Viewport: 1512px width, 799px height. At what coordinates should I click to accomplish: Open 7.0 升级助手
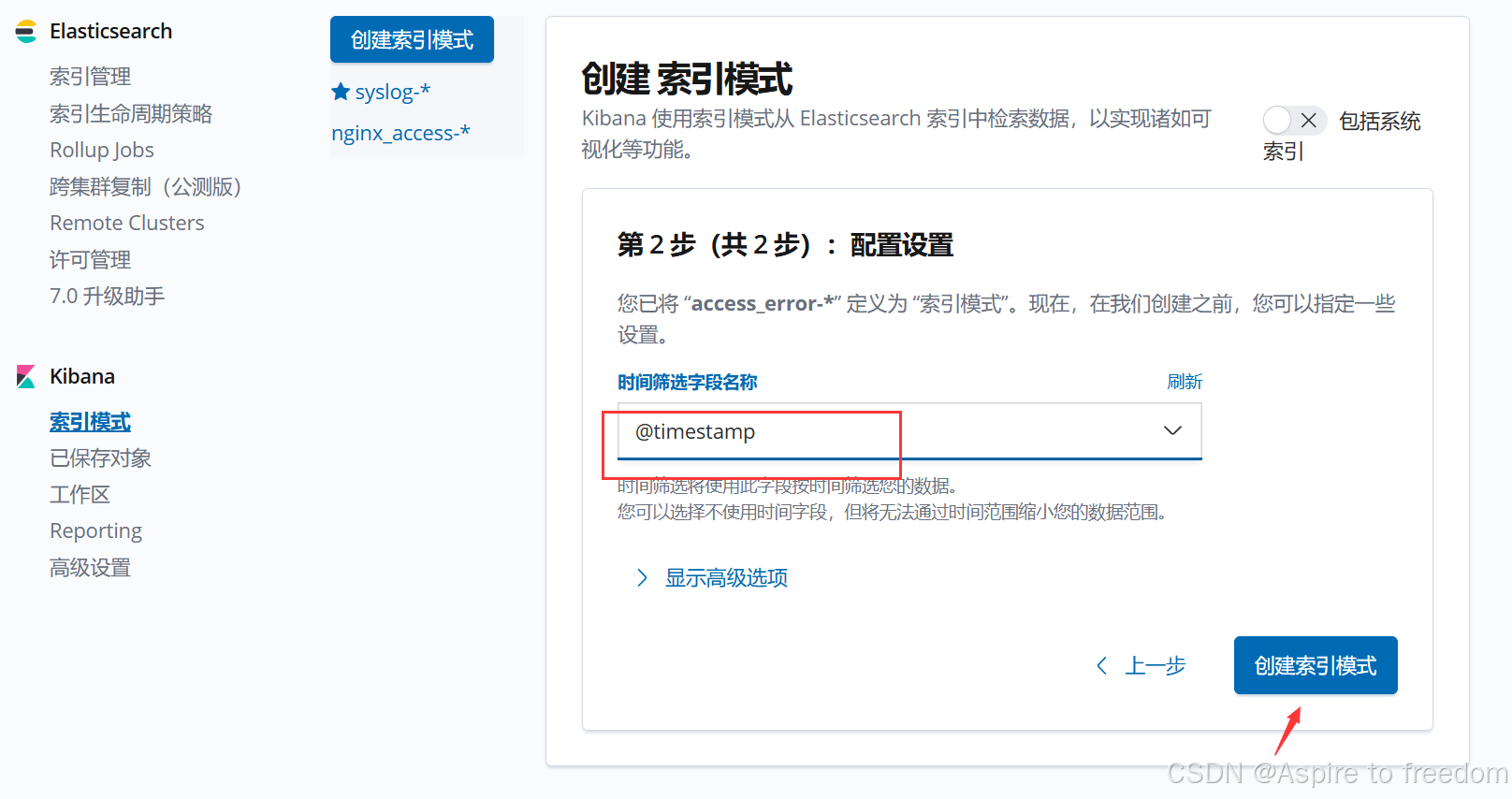pos(107,297)
